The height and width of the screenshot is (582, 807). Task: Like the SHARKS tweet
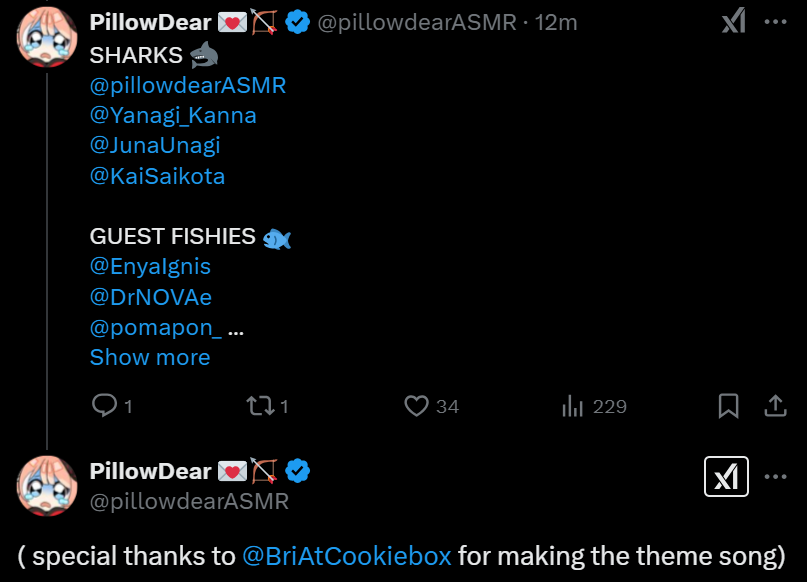point(417,406)
